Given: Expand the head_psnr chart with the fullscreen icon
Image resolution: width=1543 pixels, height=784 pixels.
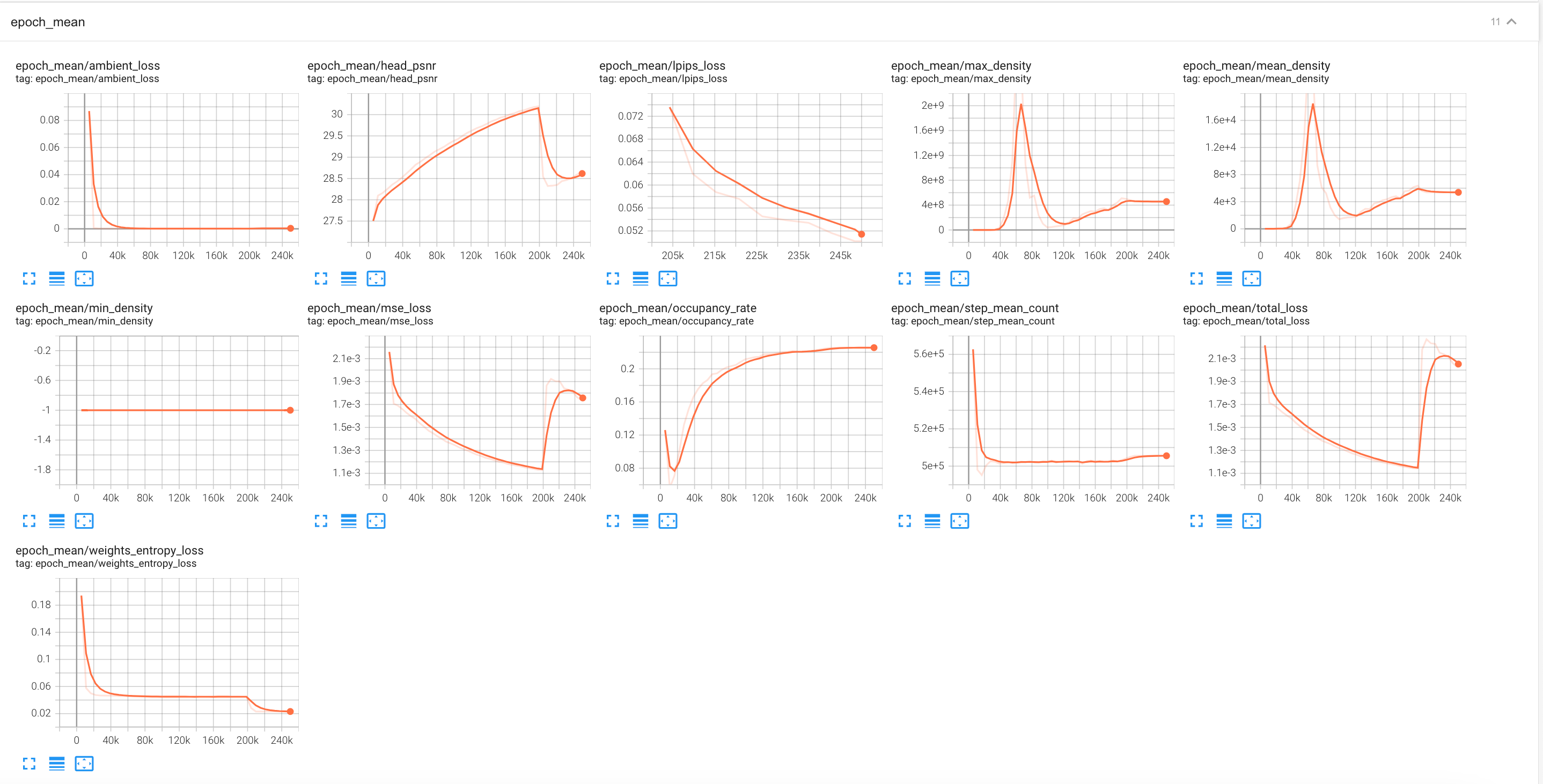Looking at the screenshot, I should pos(322,278).
